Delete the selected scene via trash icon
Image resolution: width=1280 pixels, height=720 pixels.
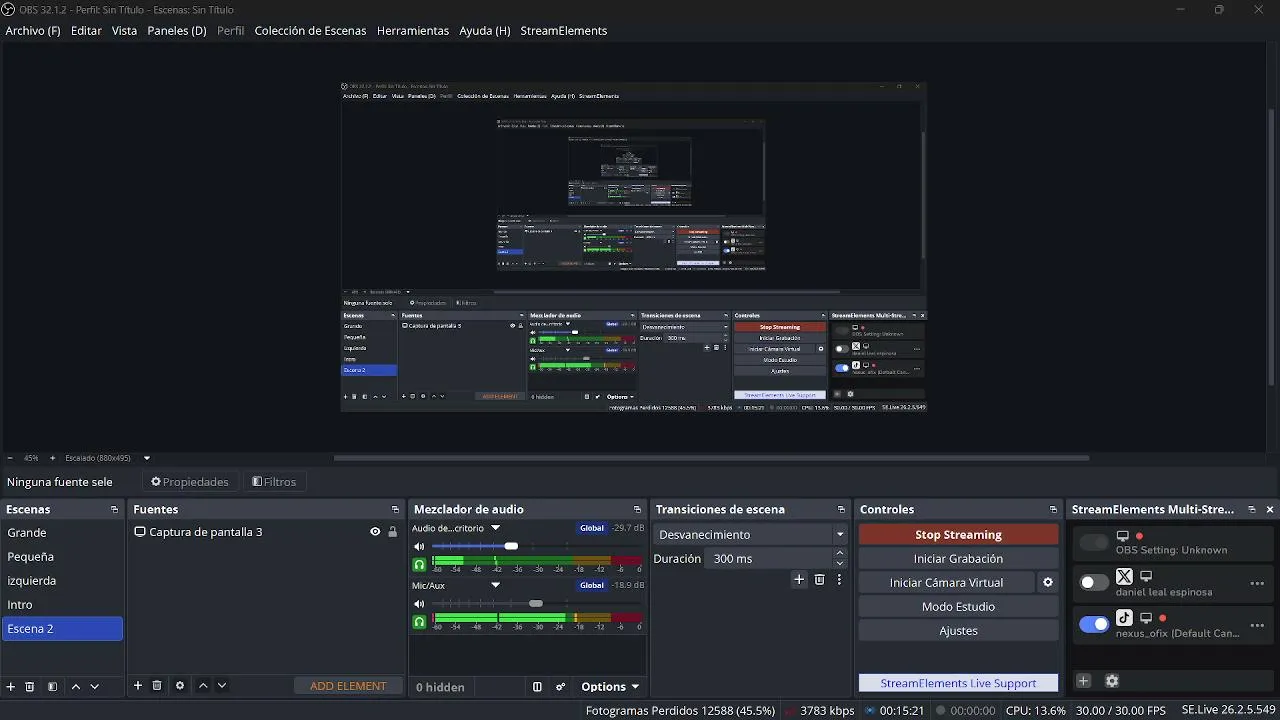[30, 687]
